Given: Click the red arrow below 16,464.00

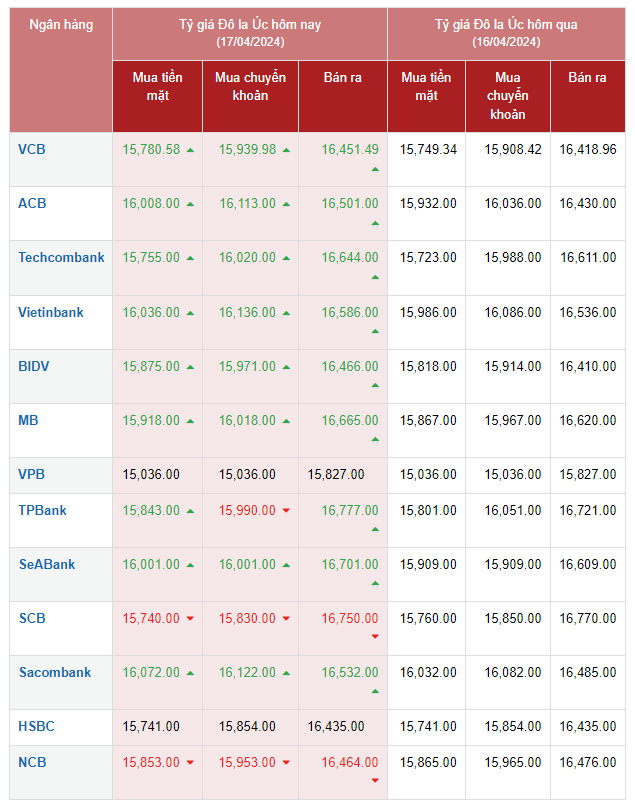Looking at the screenshot, I should [x=375, y=780].
